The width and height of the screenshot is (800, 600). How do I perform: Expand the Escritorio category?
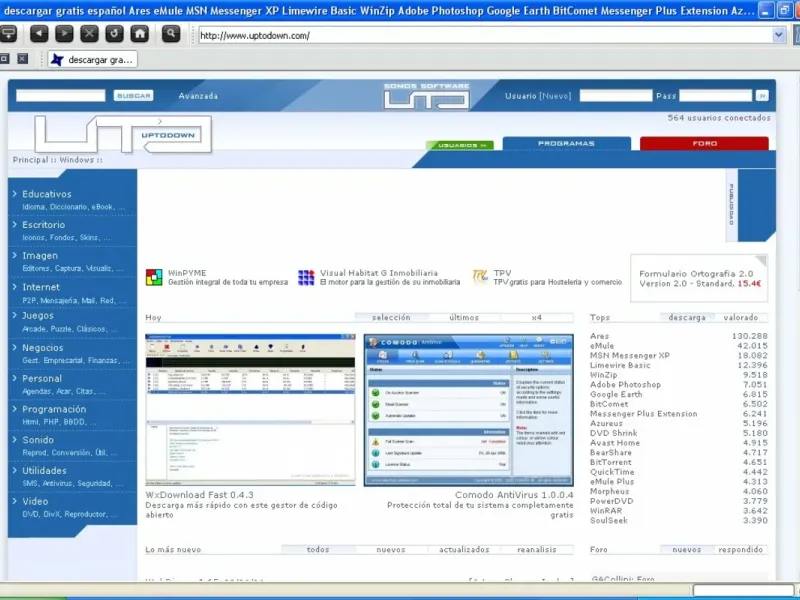click(43, 224)
